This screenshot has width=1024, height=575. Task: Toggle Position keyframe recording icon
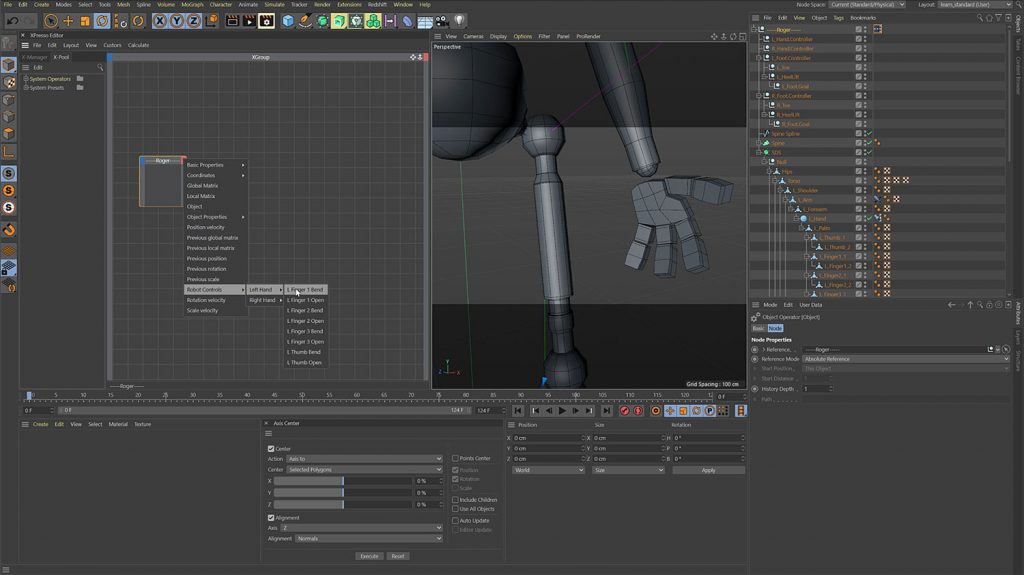[670, 410]
